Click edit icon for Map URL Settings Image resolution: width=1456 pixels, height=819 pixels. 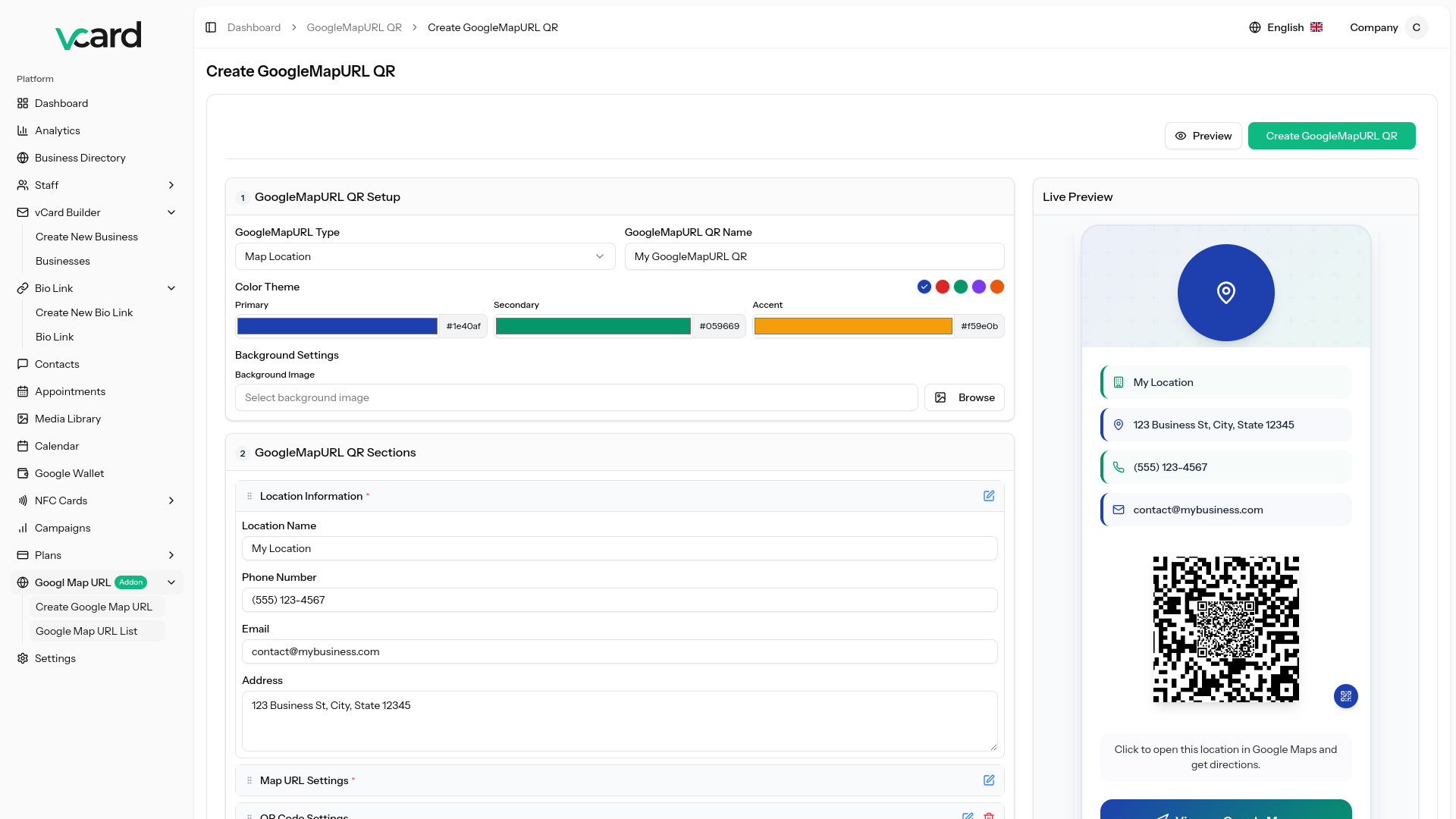989,780
